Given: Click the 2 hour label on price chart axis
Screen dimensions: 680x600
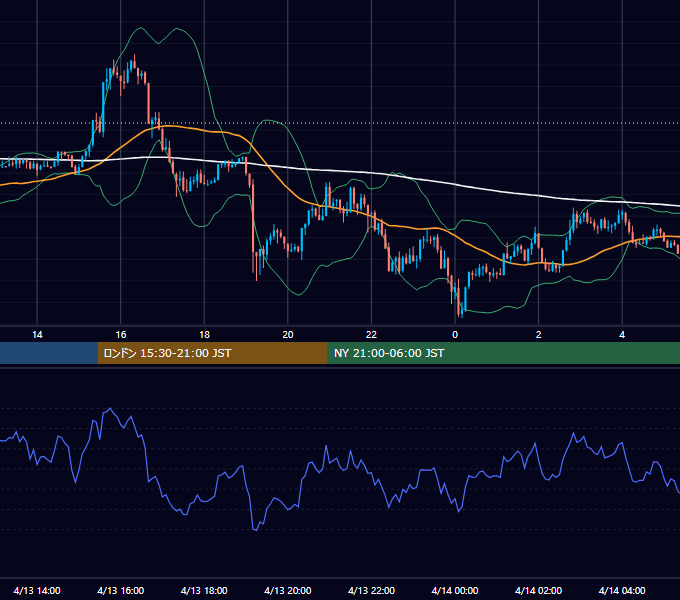Looking at the screenshot, I should (x=538, y=335).
